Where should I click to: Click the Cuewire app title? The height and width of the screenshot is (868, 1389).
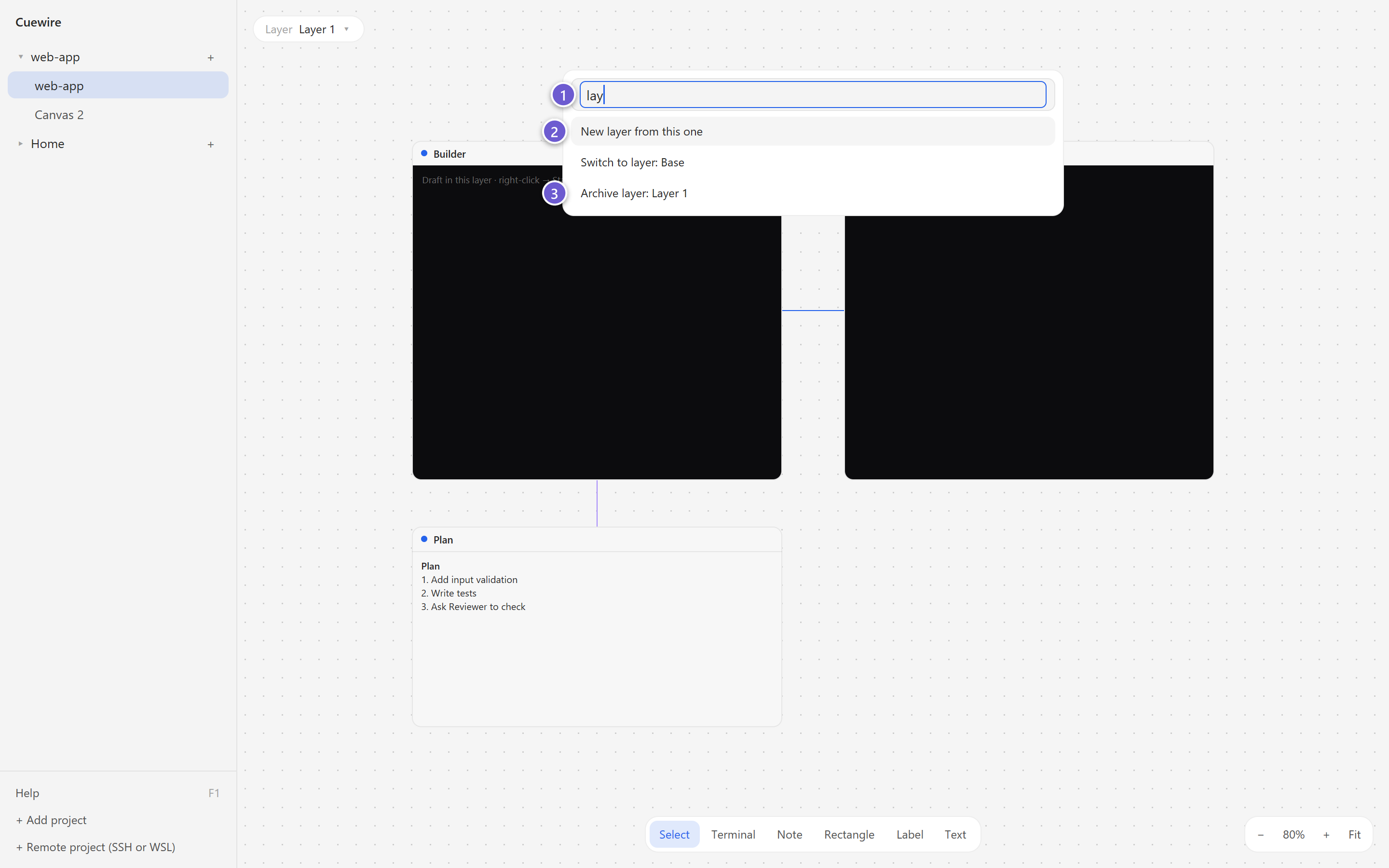(x=38, y=22)
